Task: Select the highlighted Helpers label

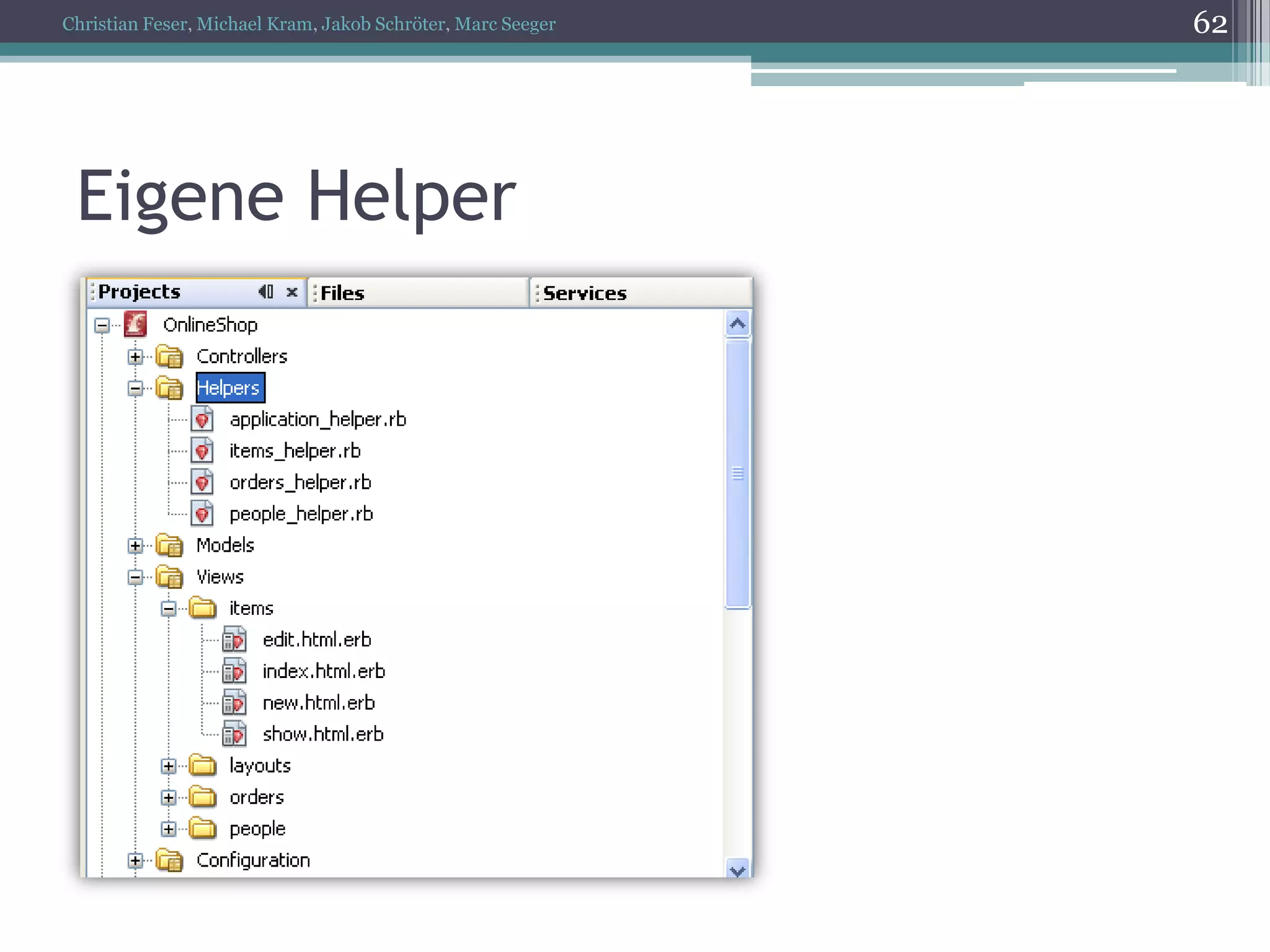Action: (230, 388)
